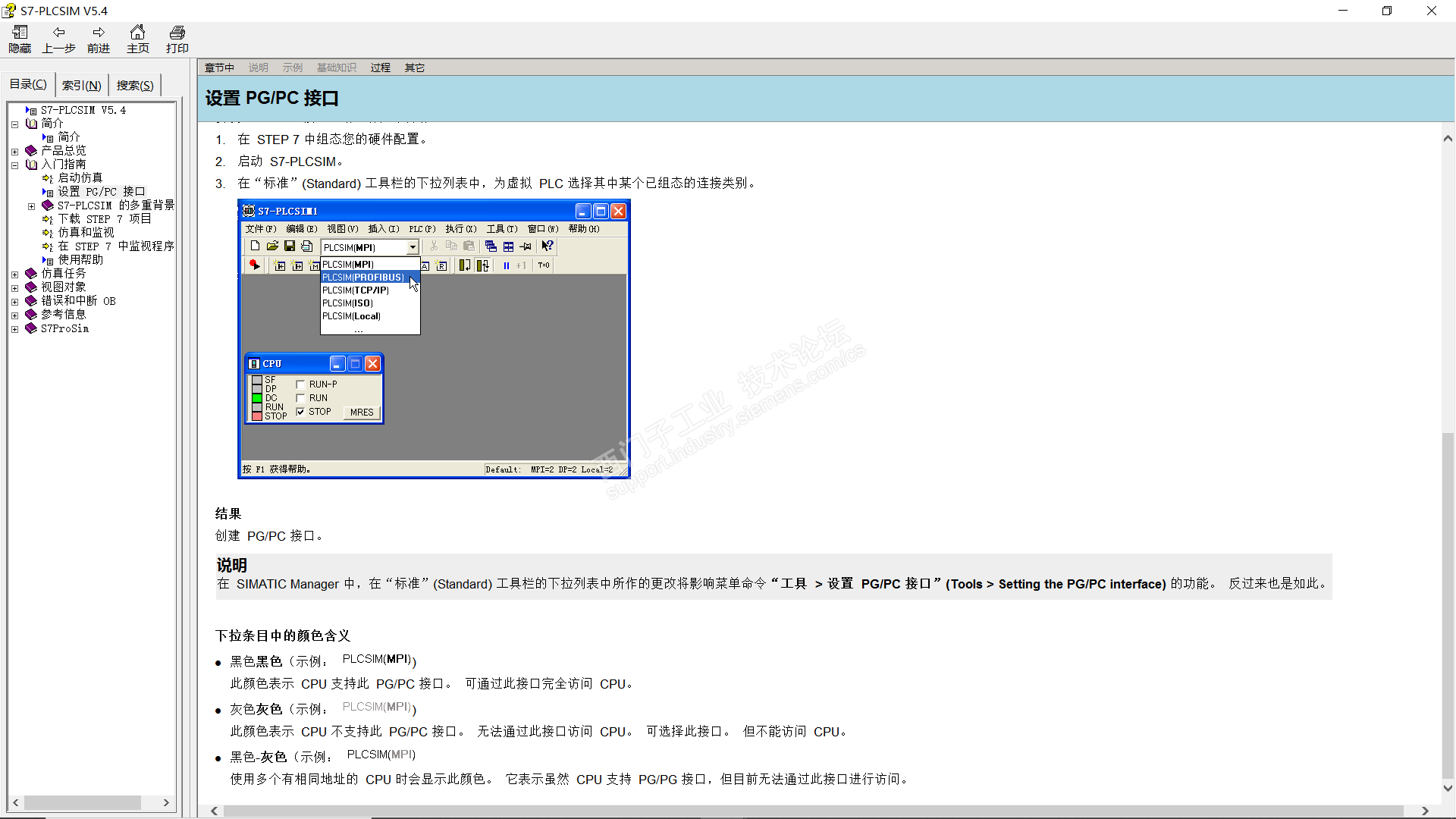Collapse the 简介 tree node

point(14,124)
